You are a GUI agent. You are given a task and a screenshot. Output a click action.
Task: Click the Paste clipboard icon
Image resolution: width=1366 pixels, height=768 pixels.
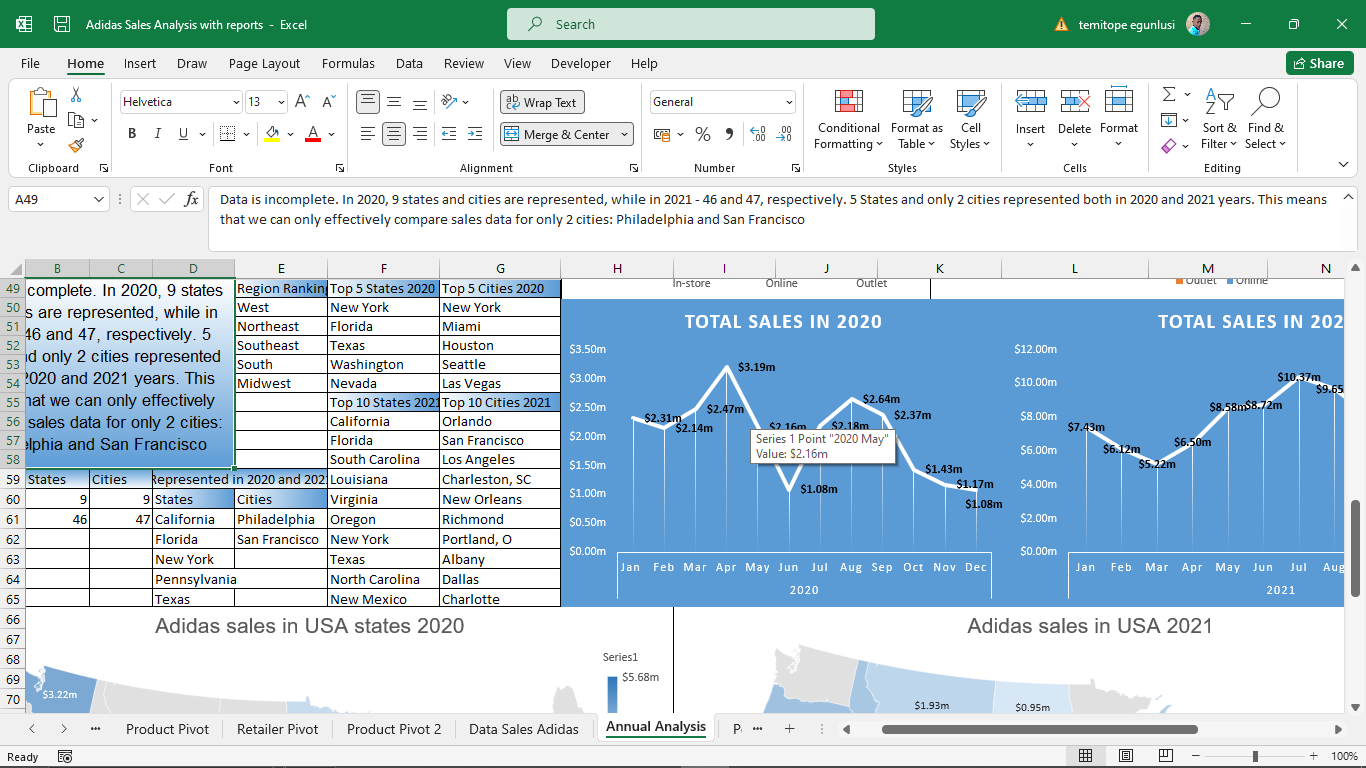[x=42, y=103]
